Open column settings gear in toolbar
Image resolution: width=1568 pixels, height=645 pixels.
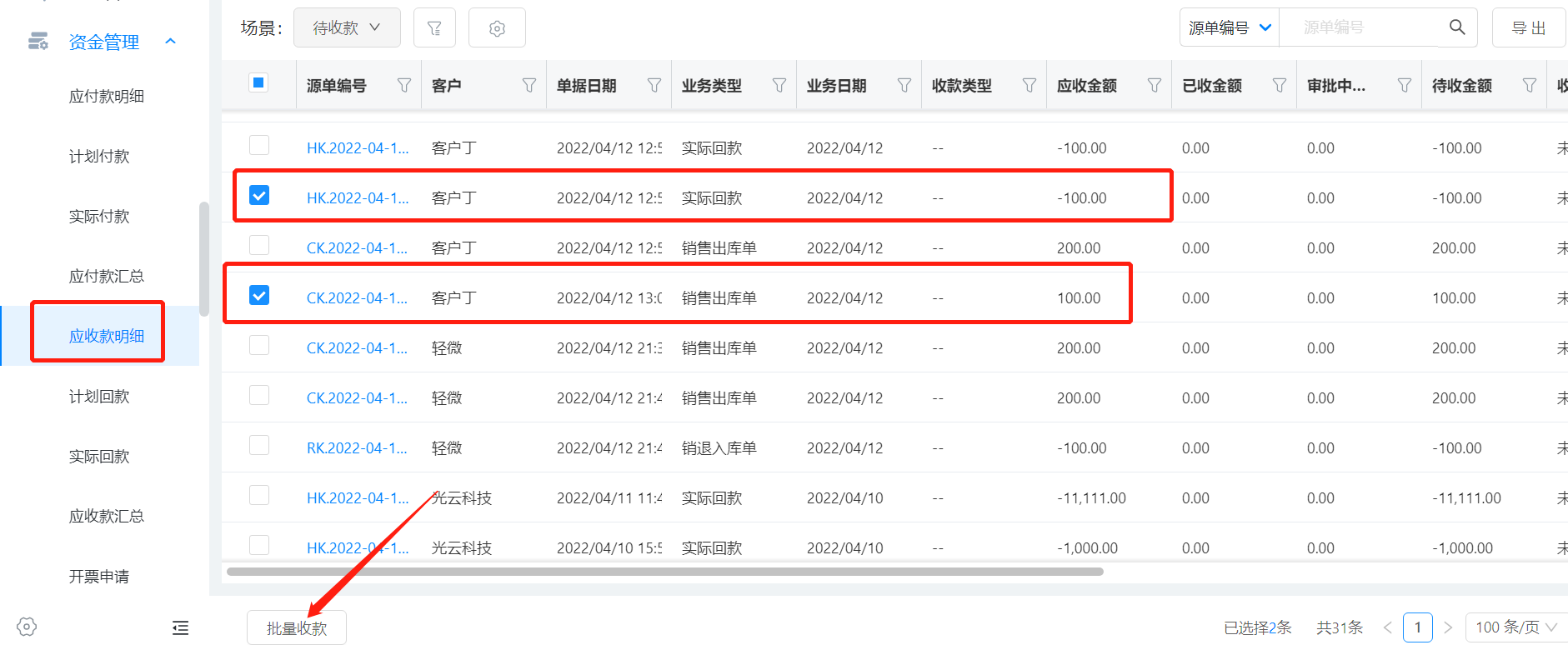coord(497,28)
